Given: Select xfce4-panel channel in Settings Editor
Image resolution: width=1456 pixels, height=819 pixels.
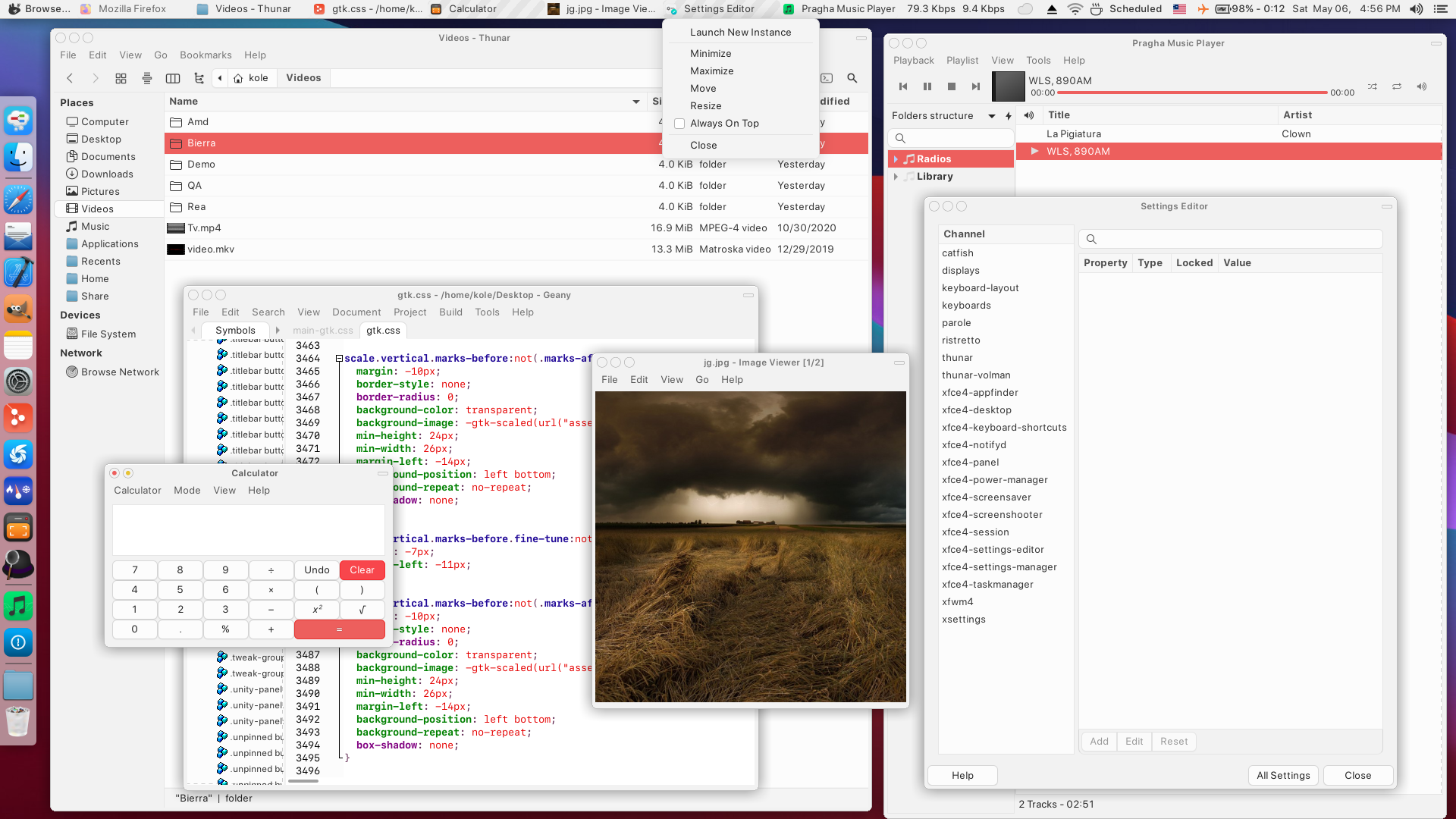Looking at the screenshot, I should 970,463.
